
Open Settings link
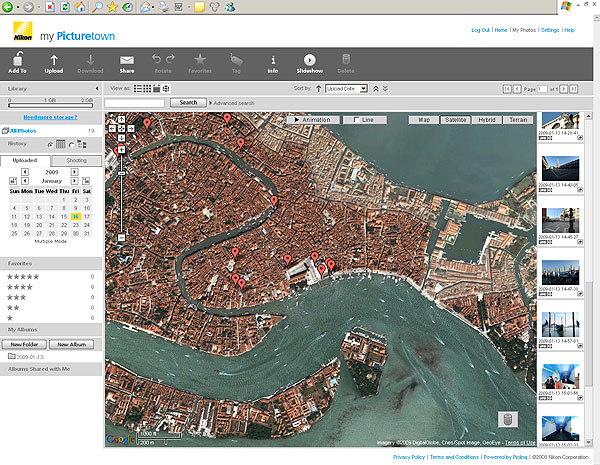point(550,30)
